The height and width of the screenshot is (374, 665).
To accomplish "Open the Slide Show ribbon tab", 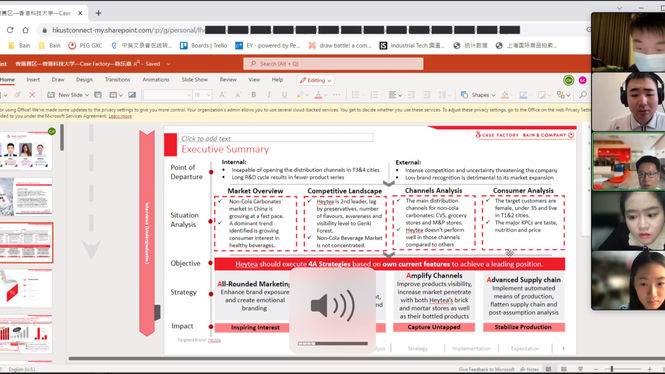I will (x=195, y=80).
